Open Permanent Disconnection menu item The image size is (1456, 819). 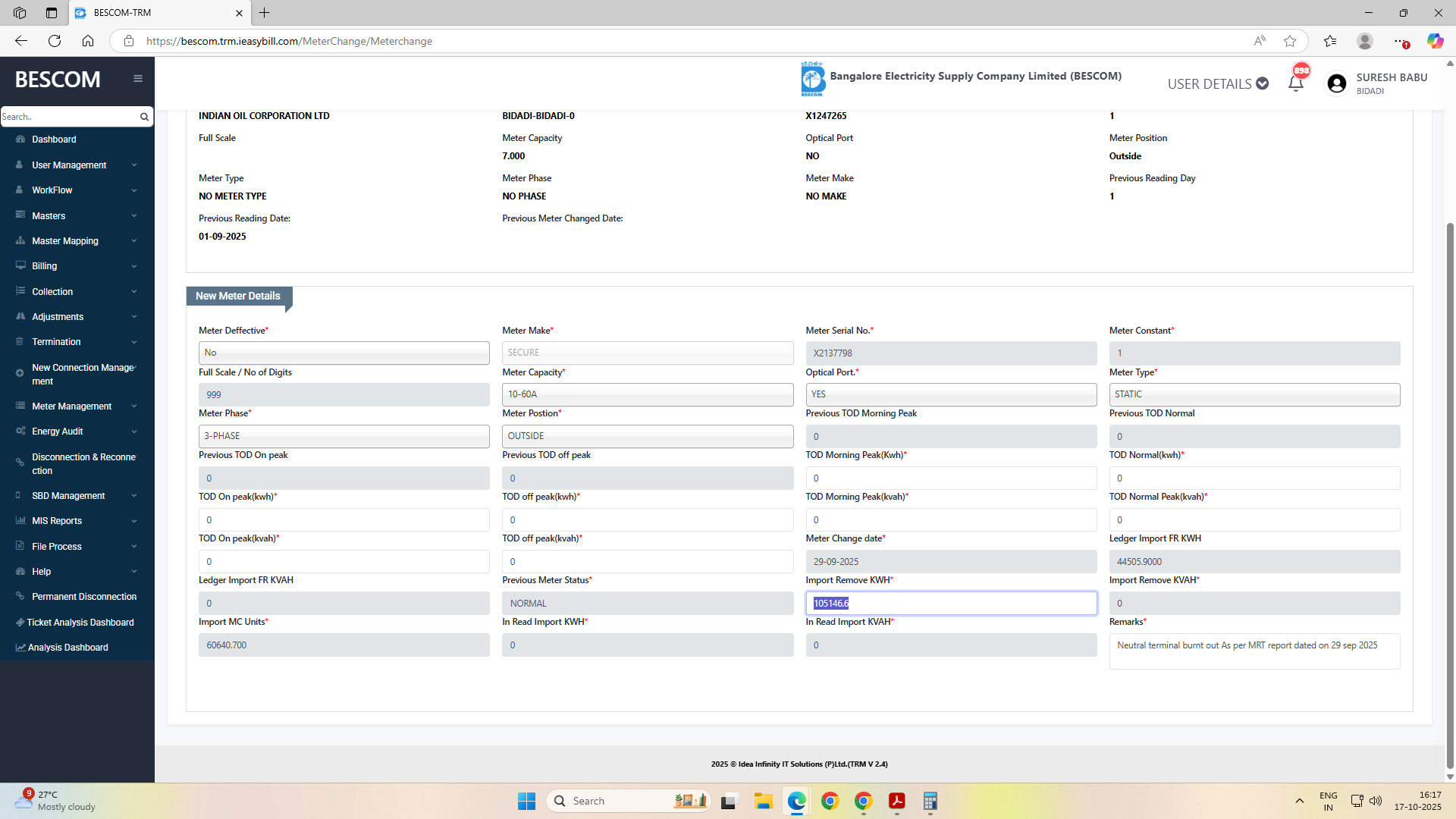click(x=83, y=597)
